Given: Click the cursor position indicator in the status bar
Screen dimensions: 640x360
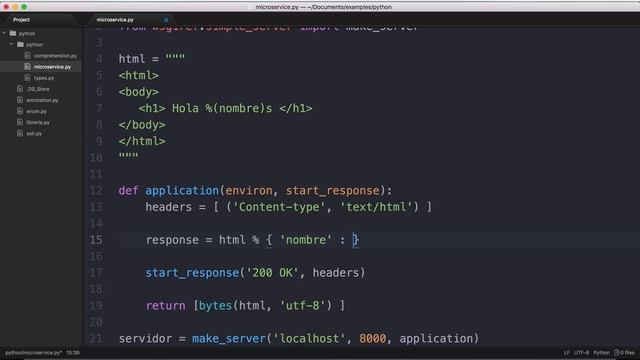Looking at the screenshot, I should coord(73,352).
